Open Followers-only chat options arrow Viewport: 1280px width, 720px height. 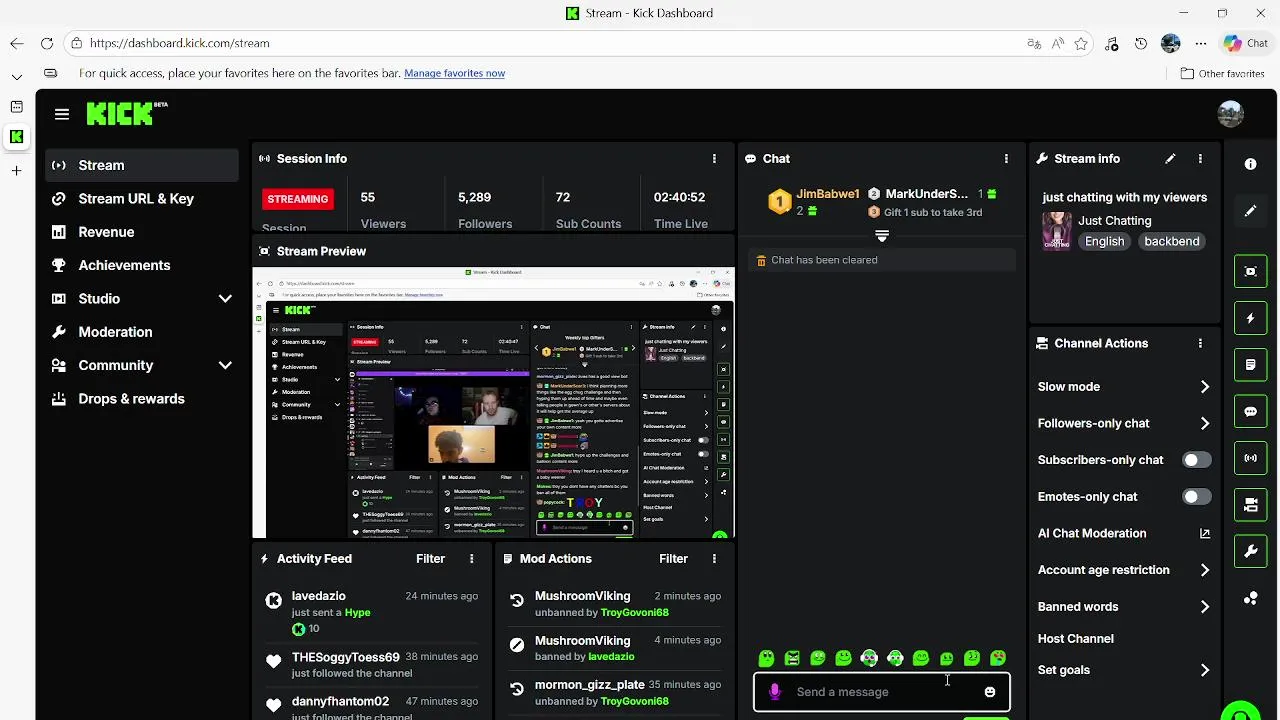pyautogui.click(x=1205, y=424)
